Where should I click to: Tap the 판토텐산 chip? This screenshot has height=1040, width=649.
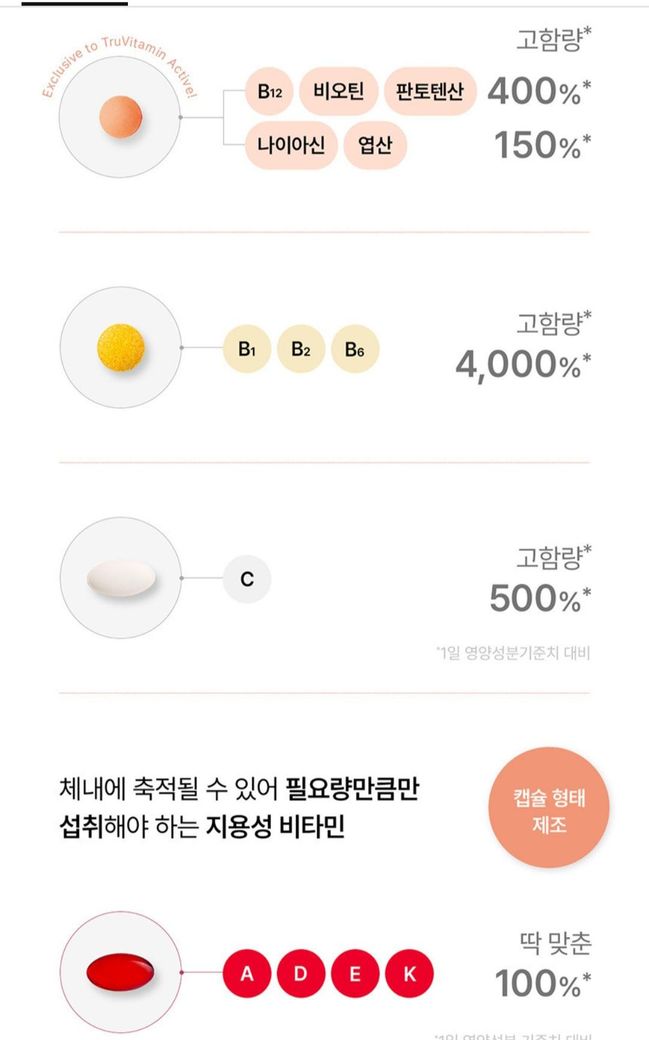click(429, 94)
